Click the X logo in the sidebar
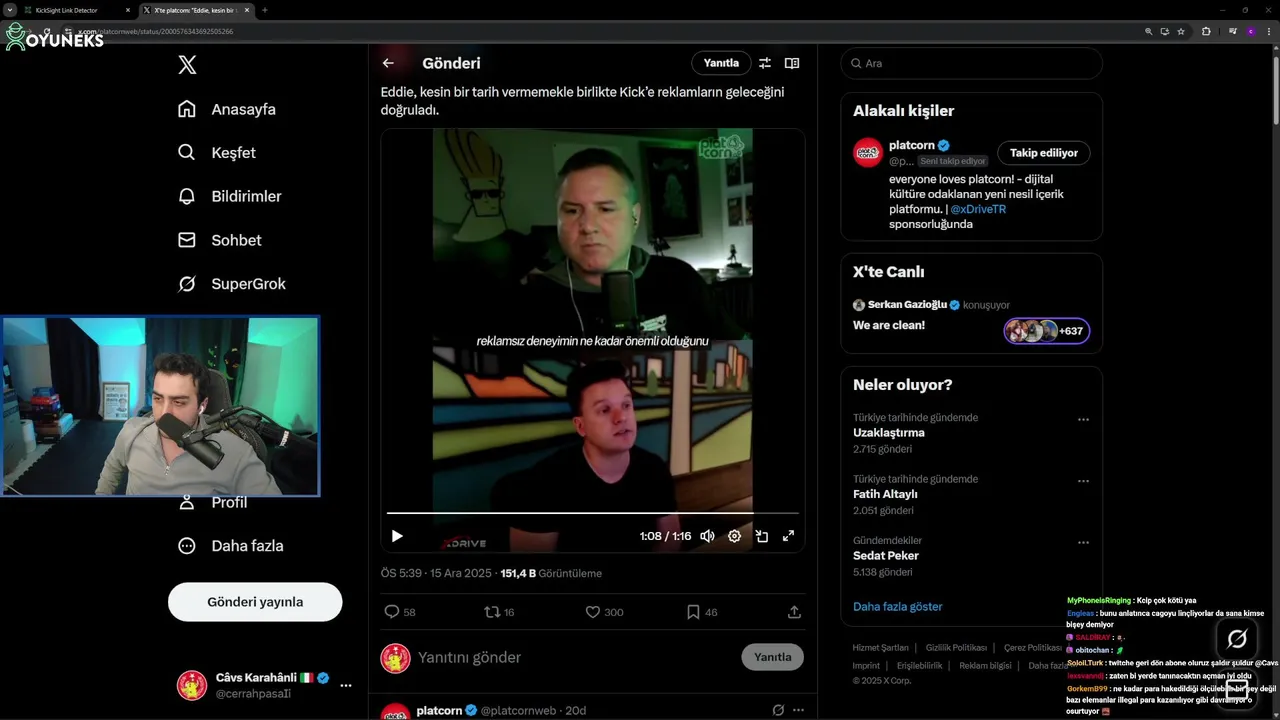This screenshot has height=720, width=1280. pyautogui.click(x=187, y=65)
